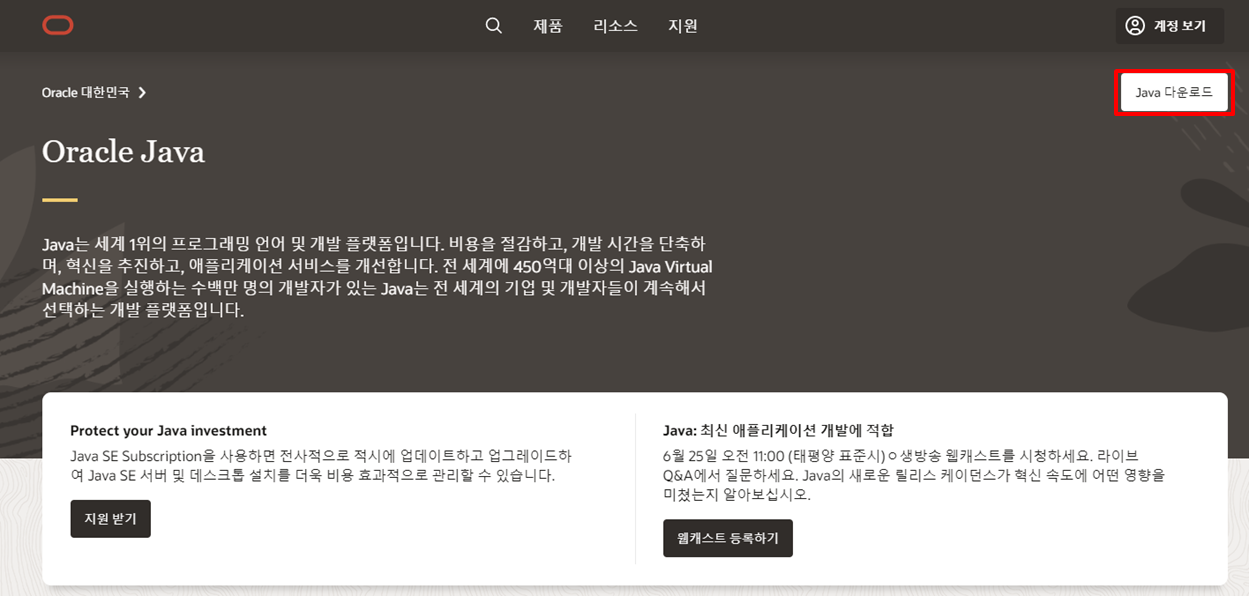The height and width of the screenshot is (596, 1249).
Task: Click the 지원 받기 button
Action: (x=110, y=519)
